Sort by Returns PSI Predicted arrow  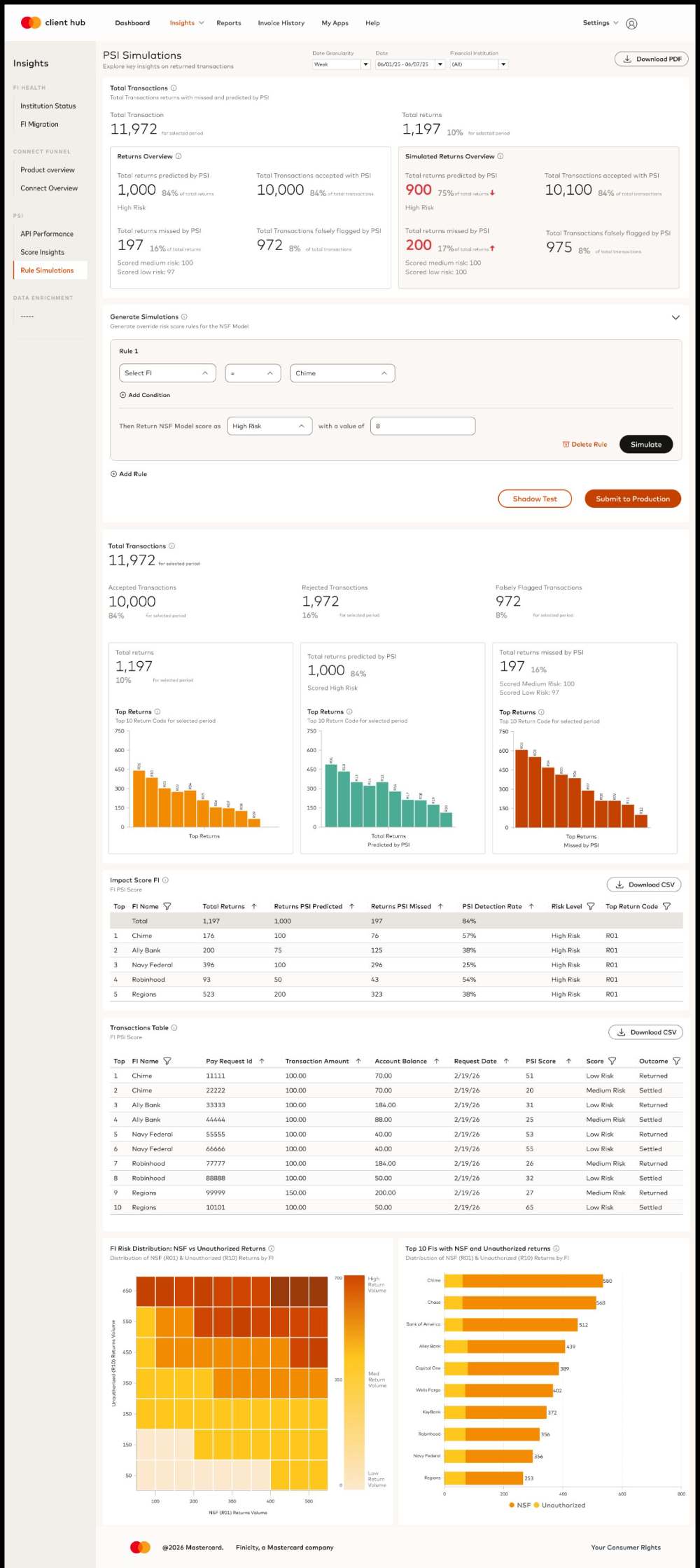point(351,906)
